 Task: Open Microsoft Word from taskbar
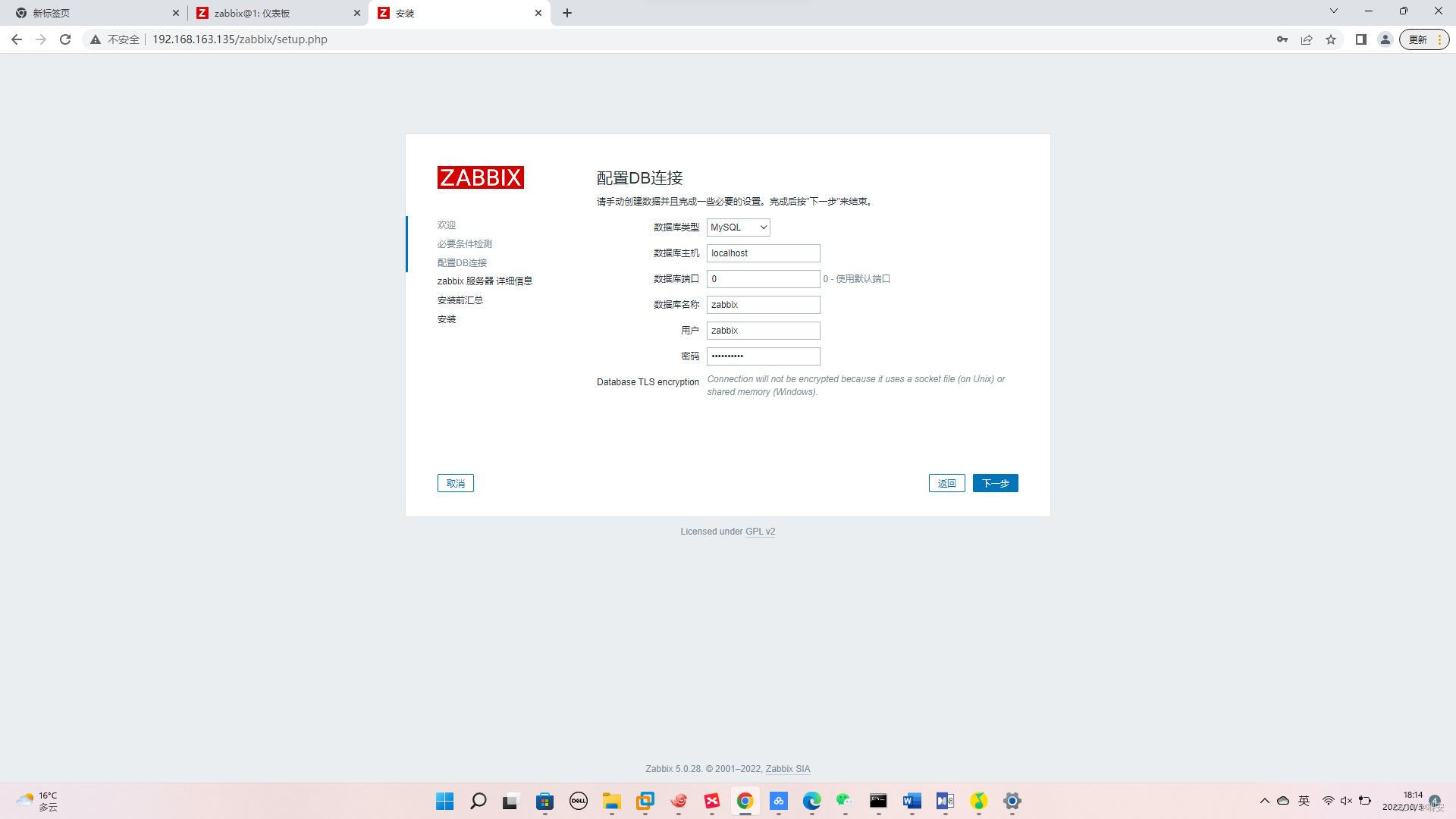(x=912, y=801)
